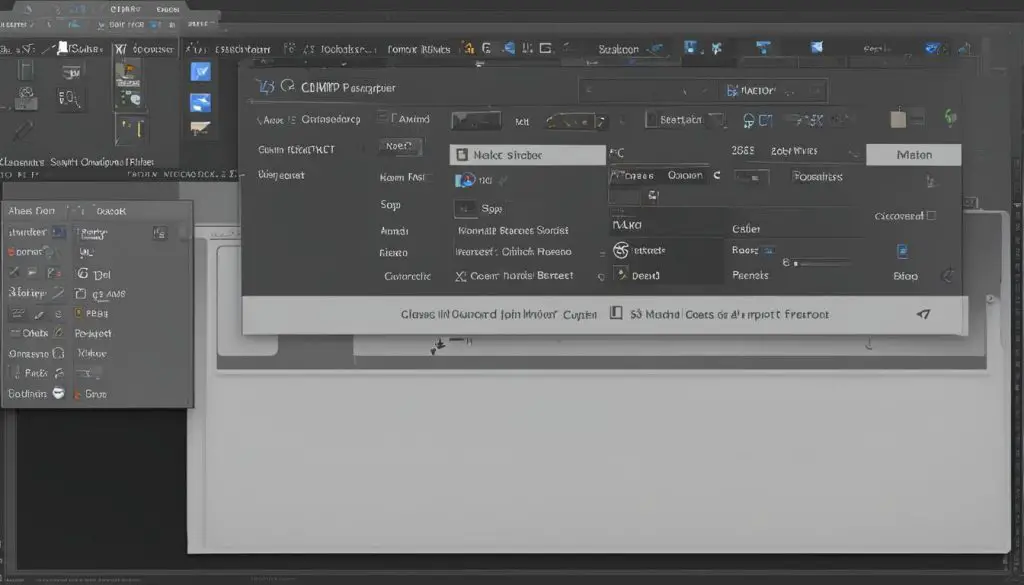
Task: Toggle the 'Ciccoveral' checkbox
Action: pos(931,215)
